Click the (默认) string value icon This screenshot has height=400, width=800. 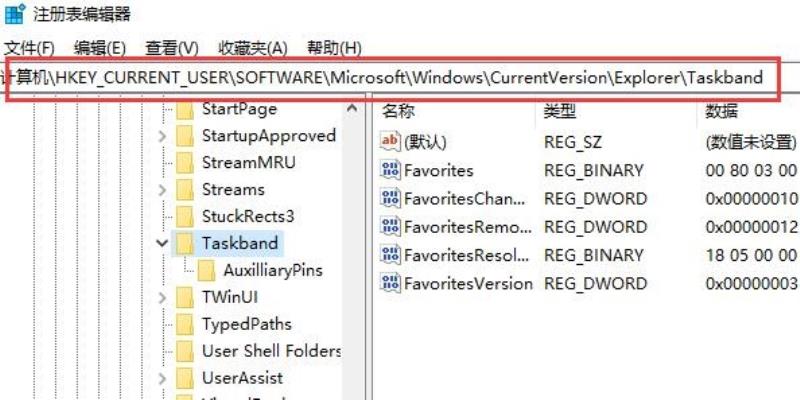pyautogui.click(x=390, y=141)
